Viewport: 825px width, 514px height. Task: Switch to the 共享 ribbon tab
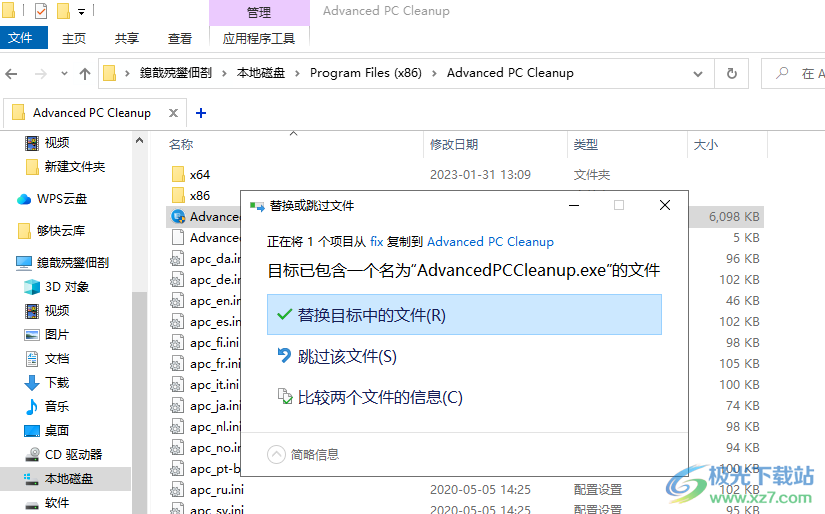tap(127, 38)
